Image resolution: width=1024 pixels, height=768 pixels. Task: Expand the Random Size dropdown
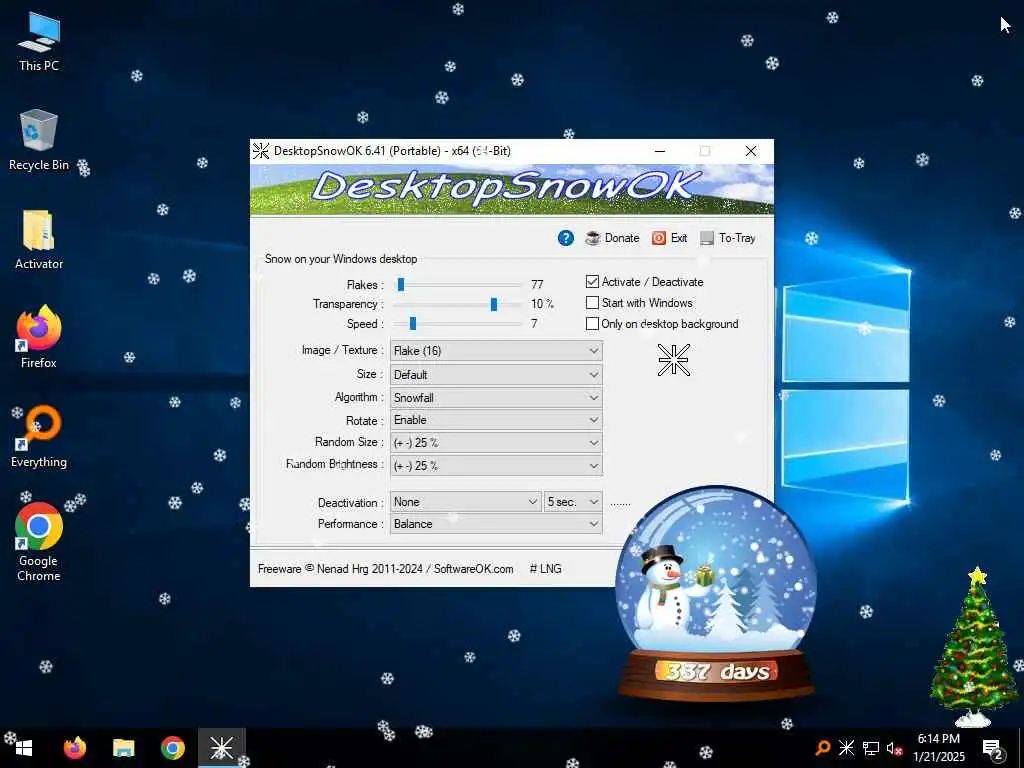[x=496, y=443]
